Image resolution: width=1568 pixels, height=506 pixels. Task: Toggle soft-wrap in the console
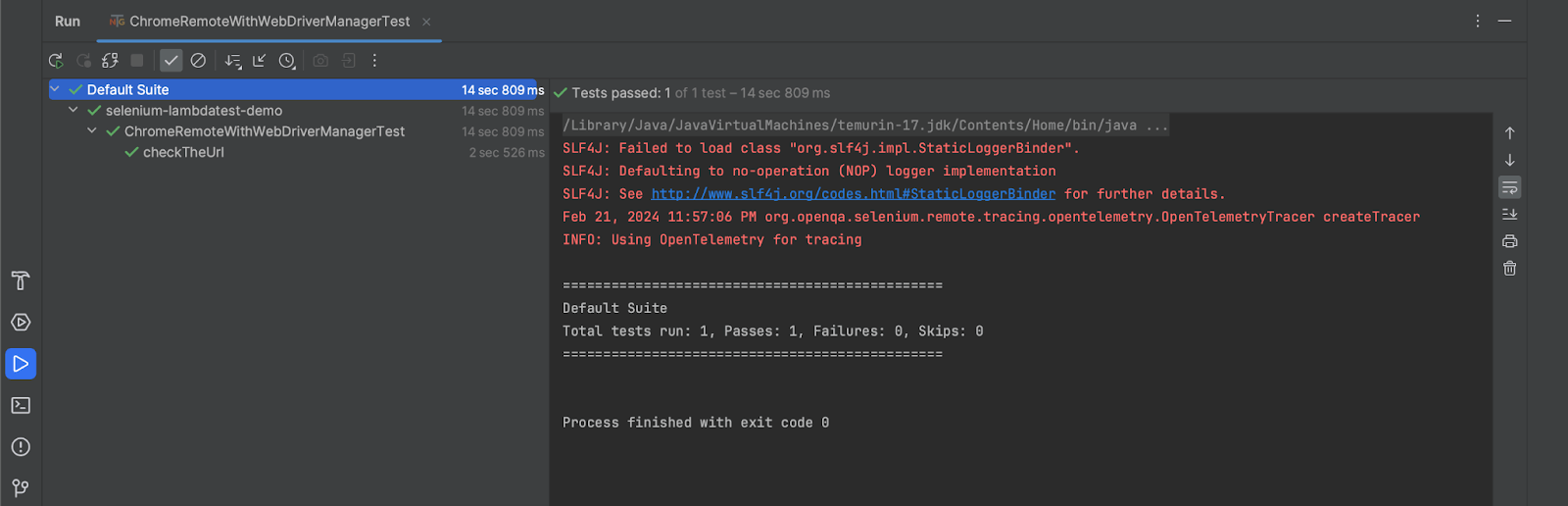1510,186
